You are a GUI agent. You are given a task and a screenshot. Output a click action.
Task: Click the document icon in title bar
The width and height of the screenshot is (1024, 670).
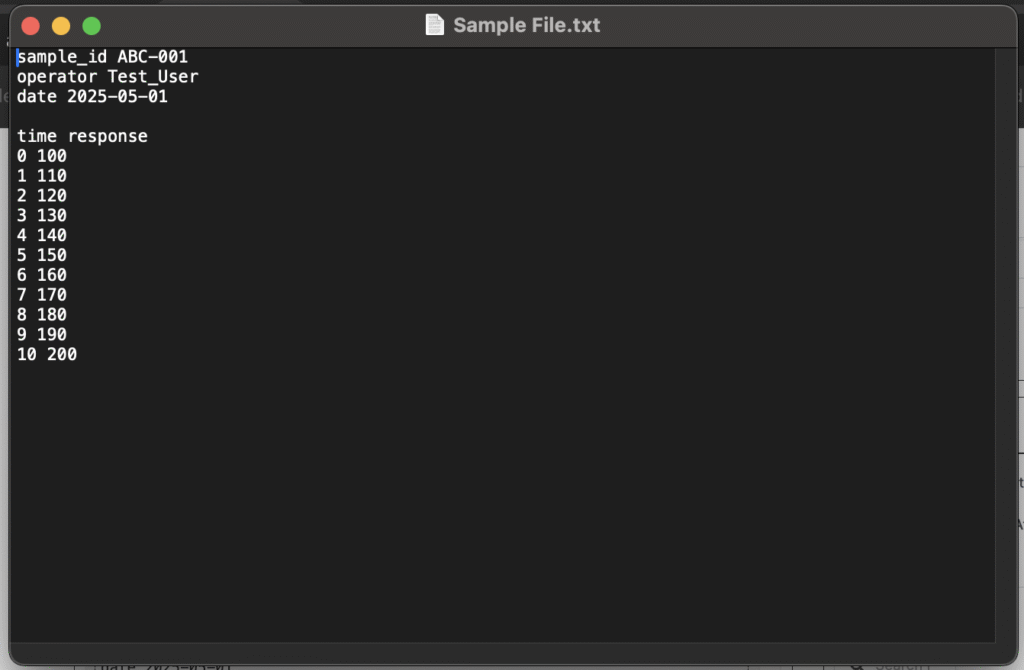pyautogui.click(x=434, y=25)
